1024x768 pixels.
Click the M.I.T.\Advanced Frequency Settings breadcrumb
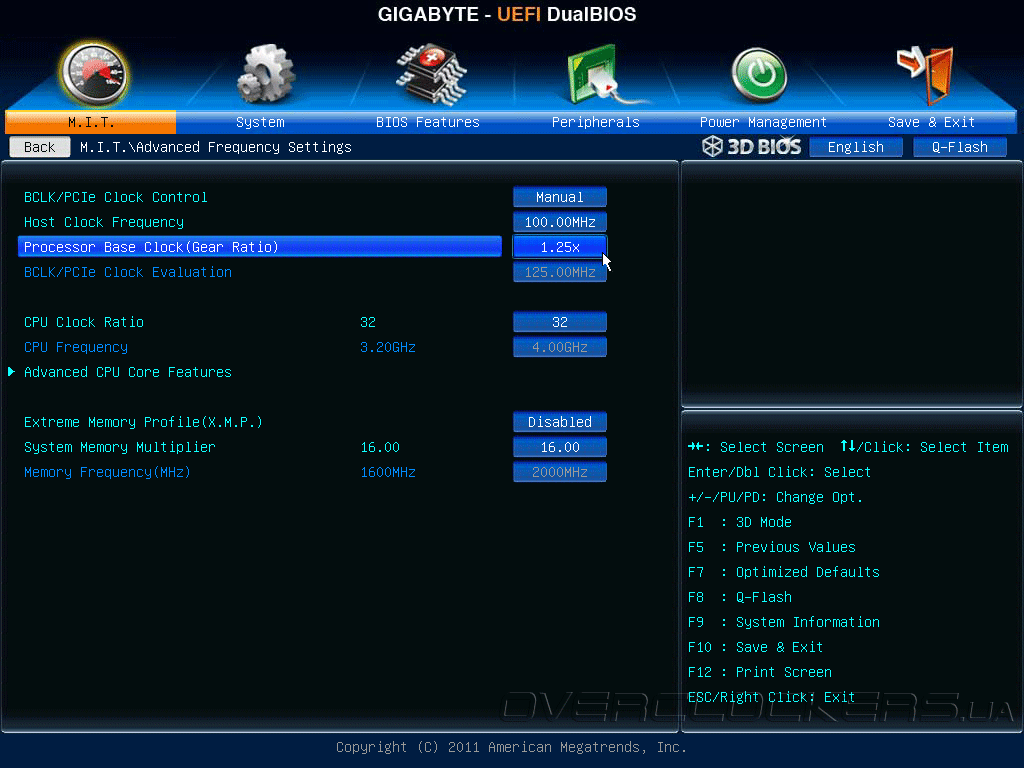(216, 148)
